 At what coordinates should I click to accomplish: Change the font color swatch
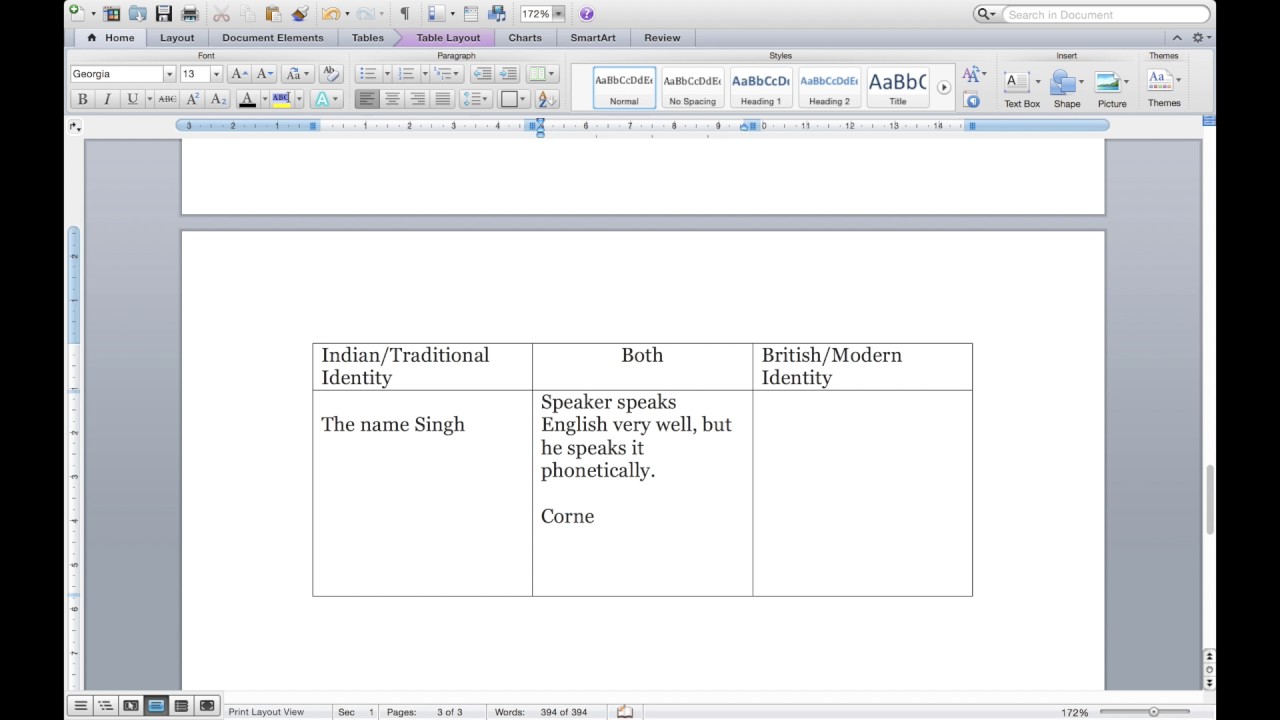point(248,99)
